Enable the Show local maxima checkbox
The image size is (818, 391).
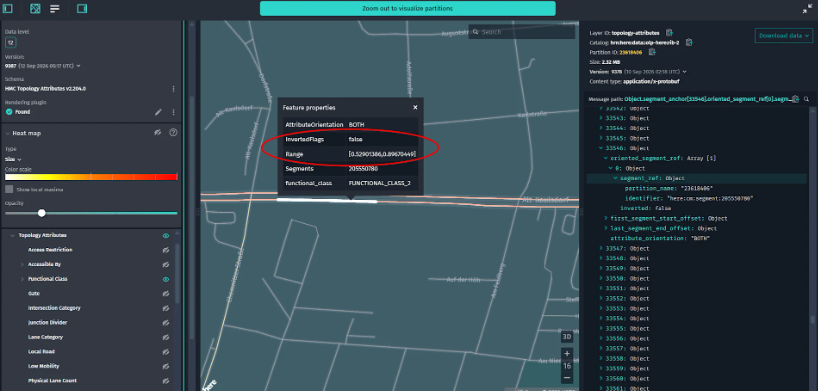pyautogui.click(x=9, y=189)
